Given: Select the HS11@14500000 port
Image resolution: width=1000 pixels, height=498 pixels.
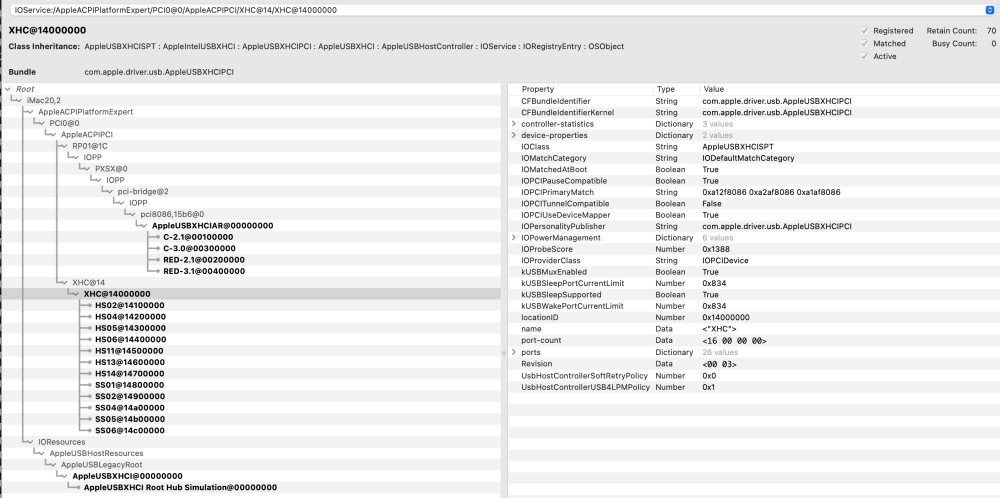Looking at the screenshot, I should [129, 351].
